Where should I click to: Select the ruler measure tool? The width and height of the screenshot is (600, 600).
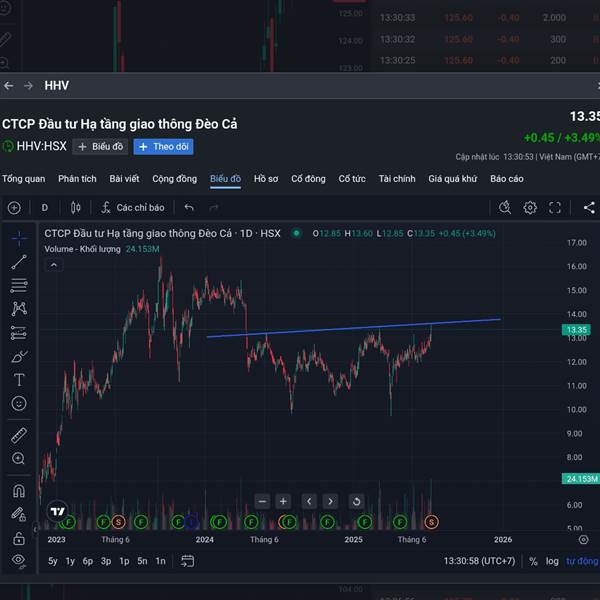click(x=19, y=435)
